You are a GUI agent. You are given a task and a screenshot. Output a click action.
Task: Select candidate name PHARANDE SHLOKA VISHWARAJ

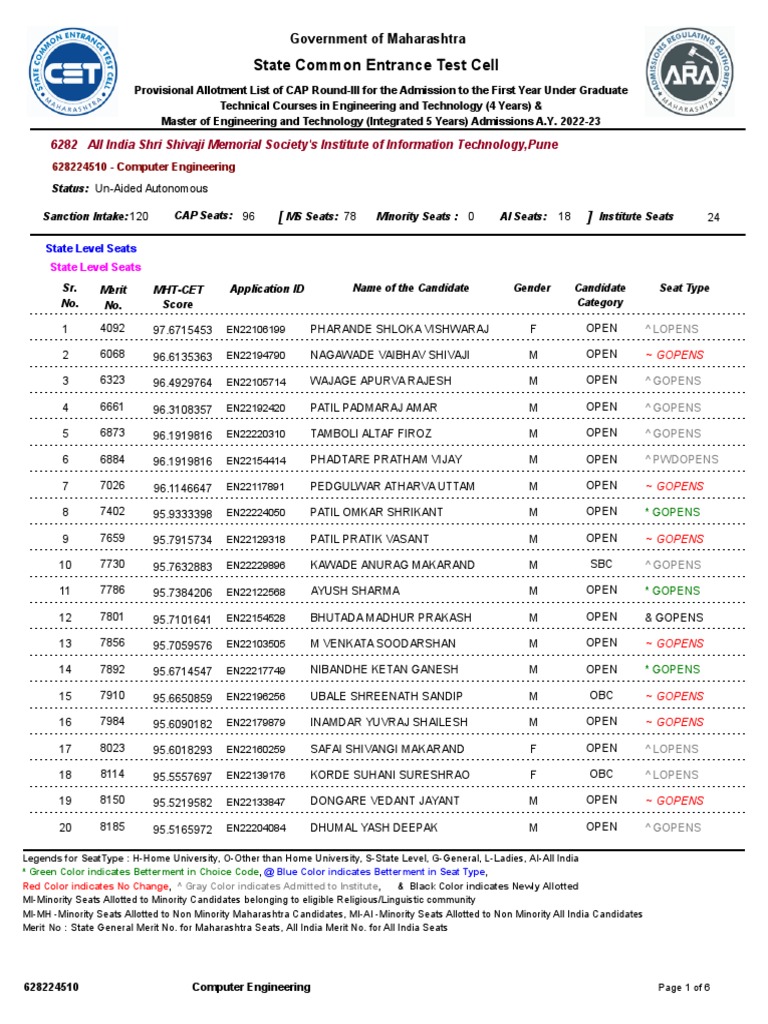[x=399, y=328]
